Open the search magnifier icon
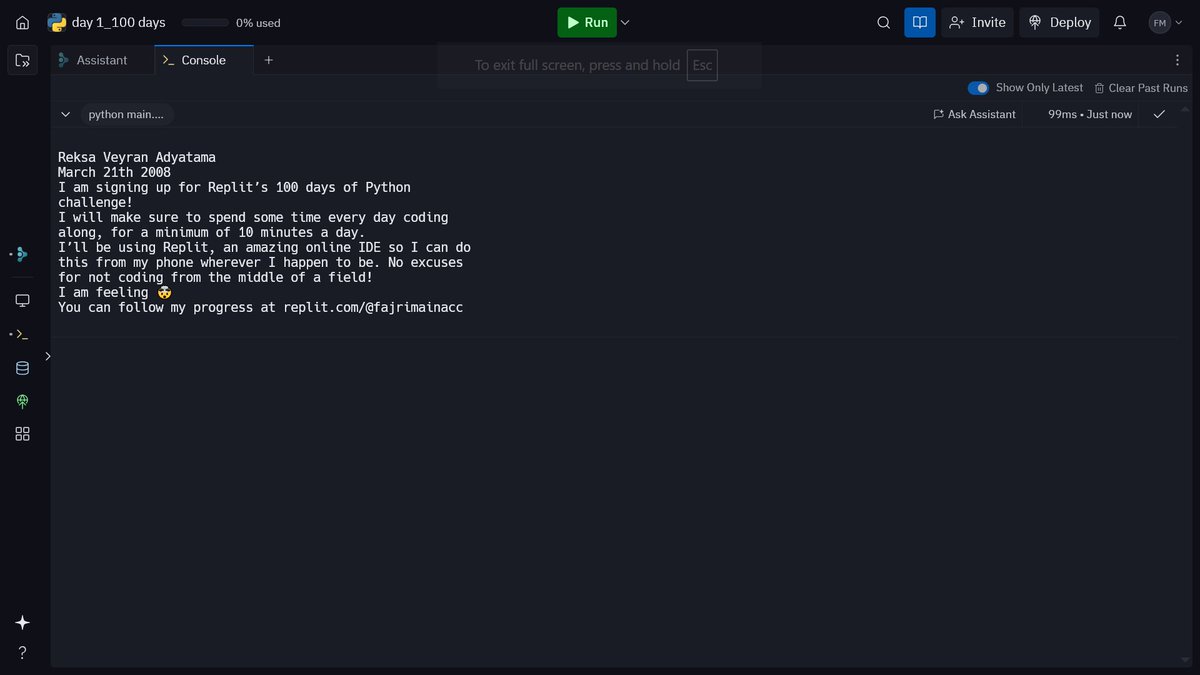Screen dimensions: 1200x675 (x=883, y=22)
